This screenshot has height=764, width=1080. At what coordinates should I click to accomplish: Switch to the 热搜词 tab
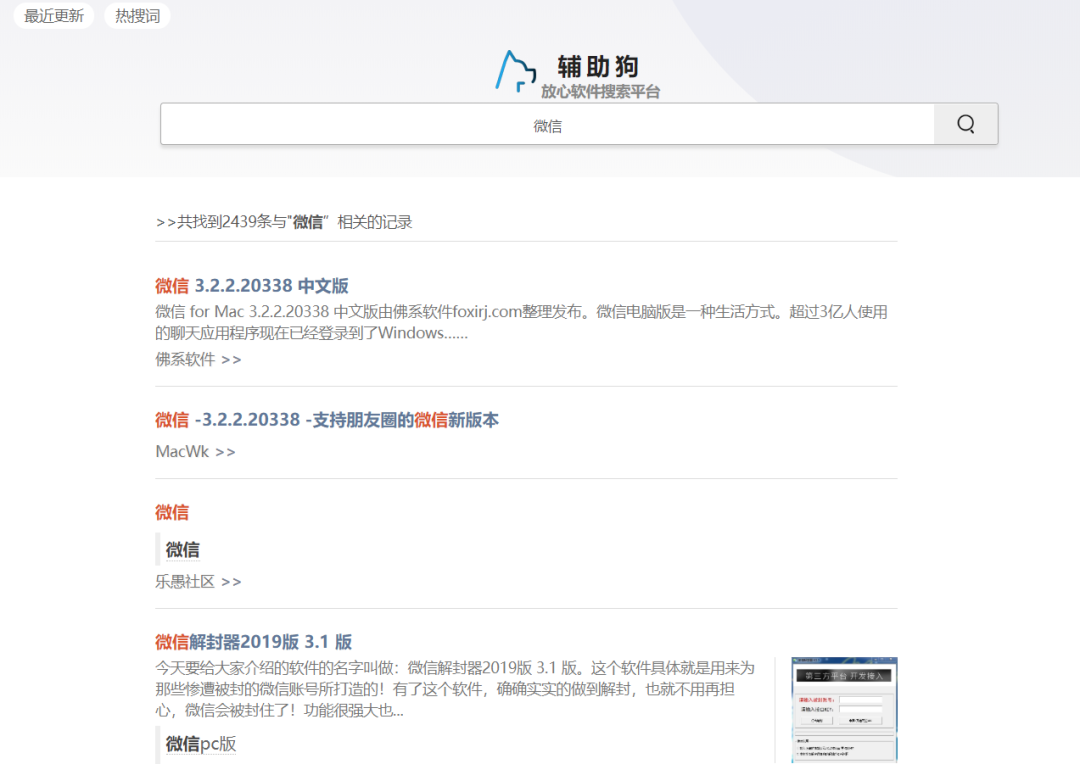(x=137, y=16)
